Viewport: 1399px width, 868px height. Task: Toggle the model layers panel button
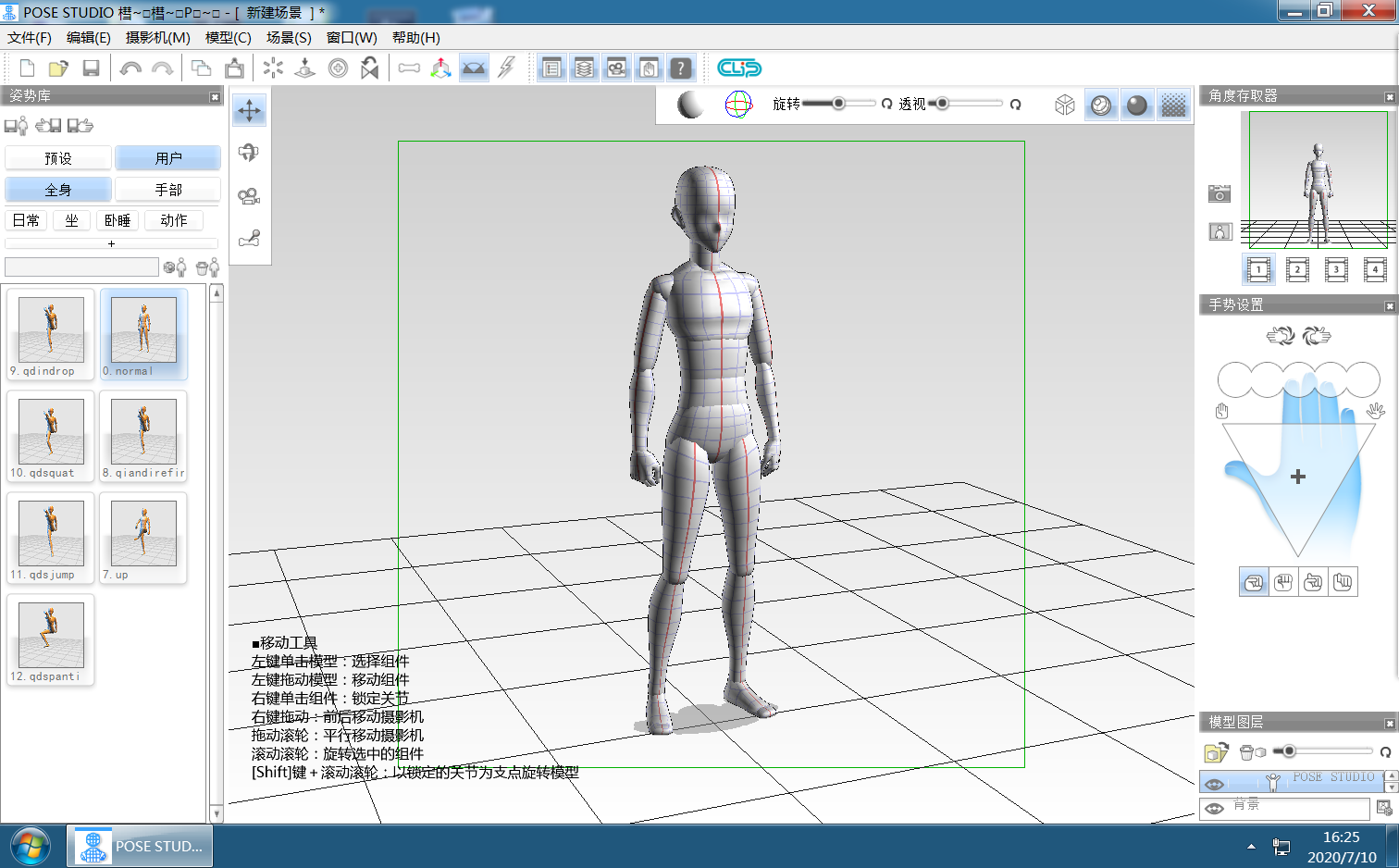point(585,68)
